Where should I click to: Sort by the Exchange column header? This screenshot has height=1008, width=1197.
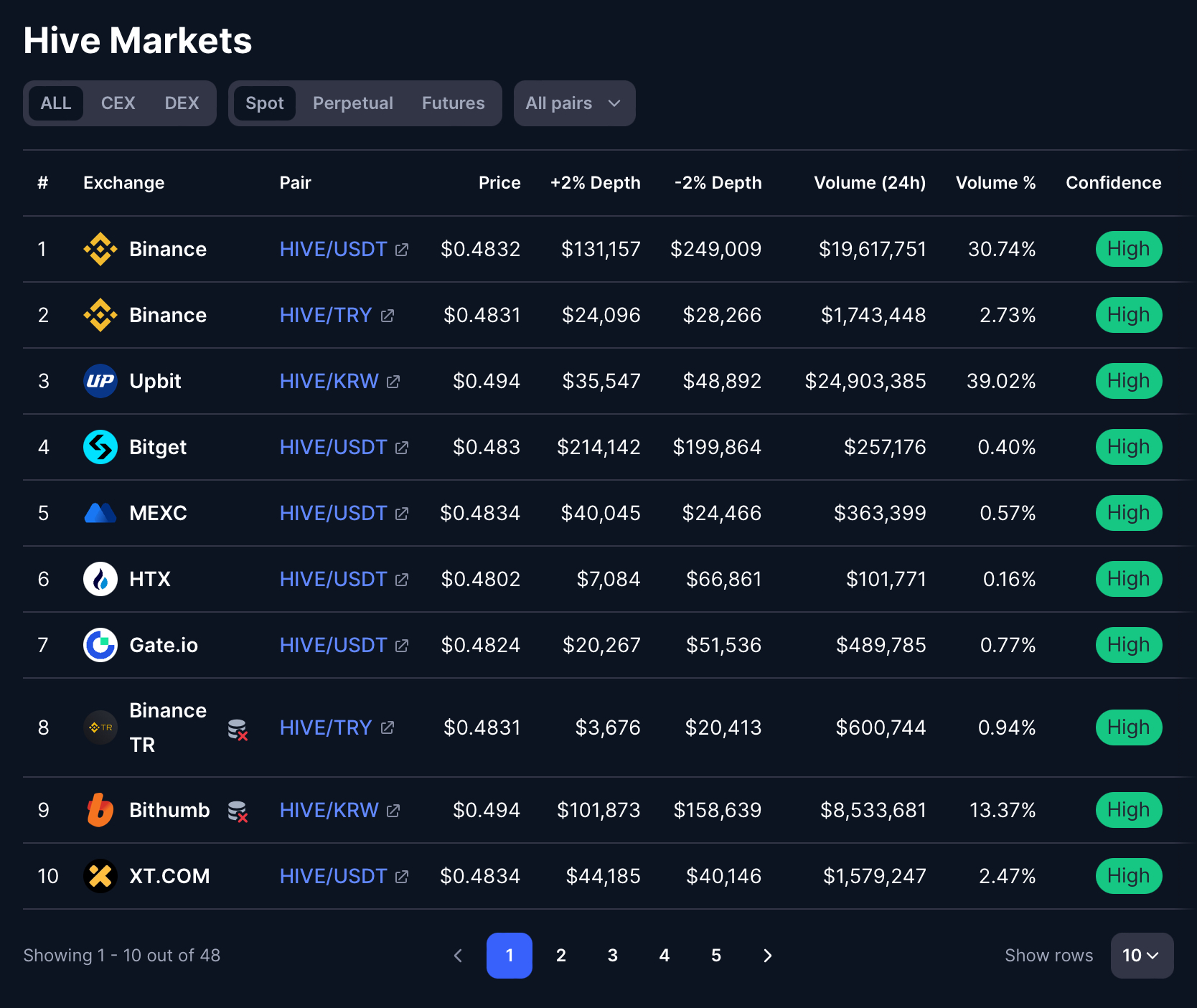tap(124, 183)
